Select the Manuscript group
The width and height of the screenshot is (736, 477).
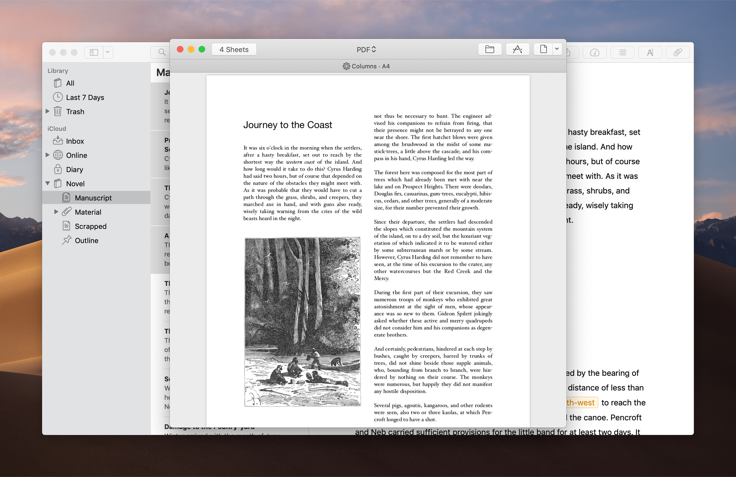pyautogui.click(x=96, y=198)
